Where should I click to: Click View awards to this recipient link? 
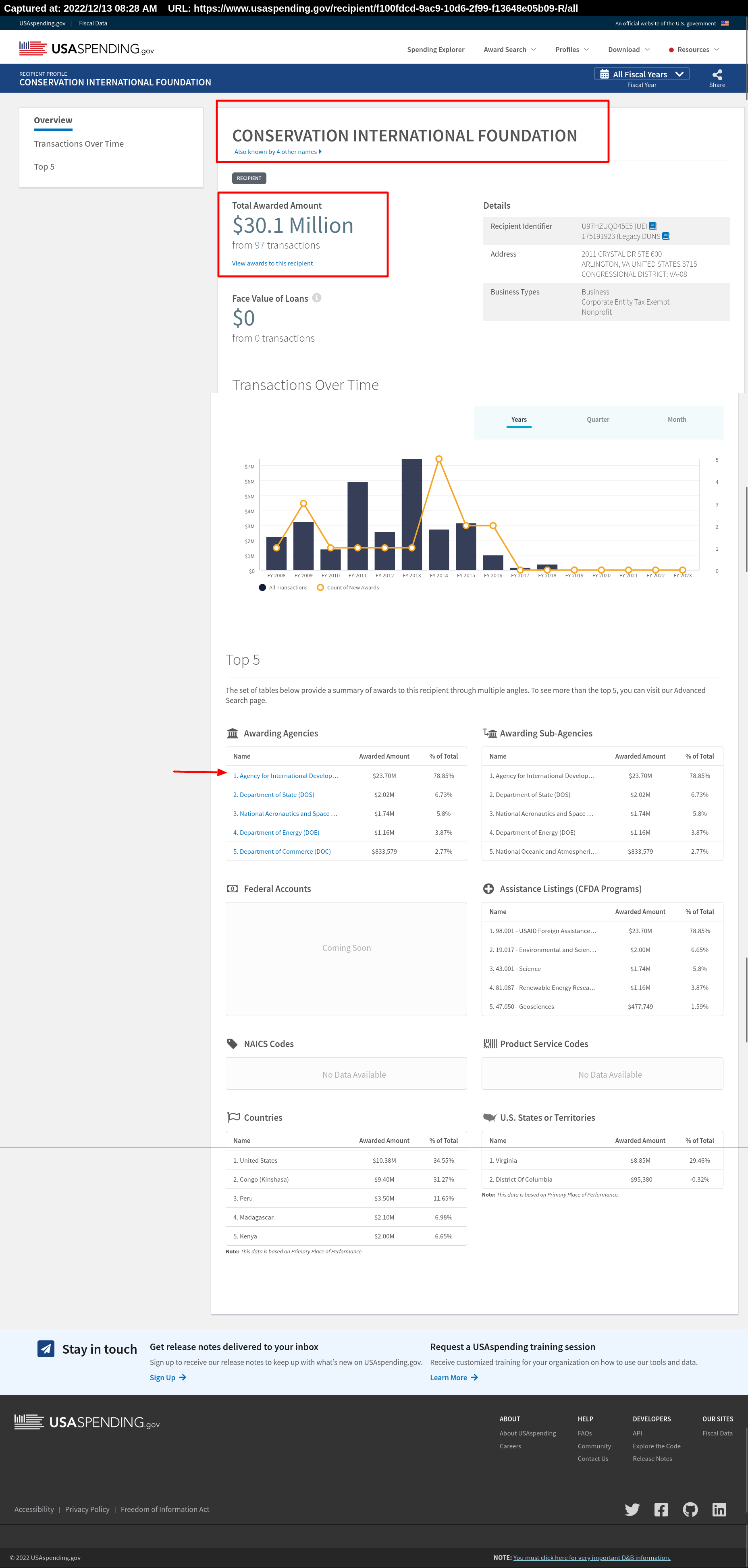pyautogui.click(x=272, y=263)
